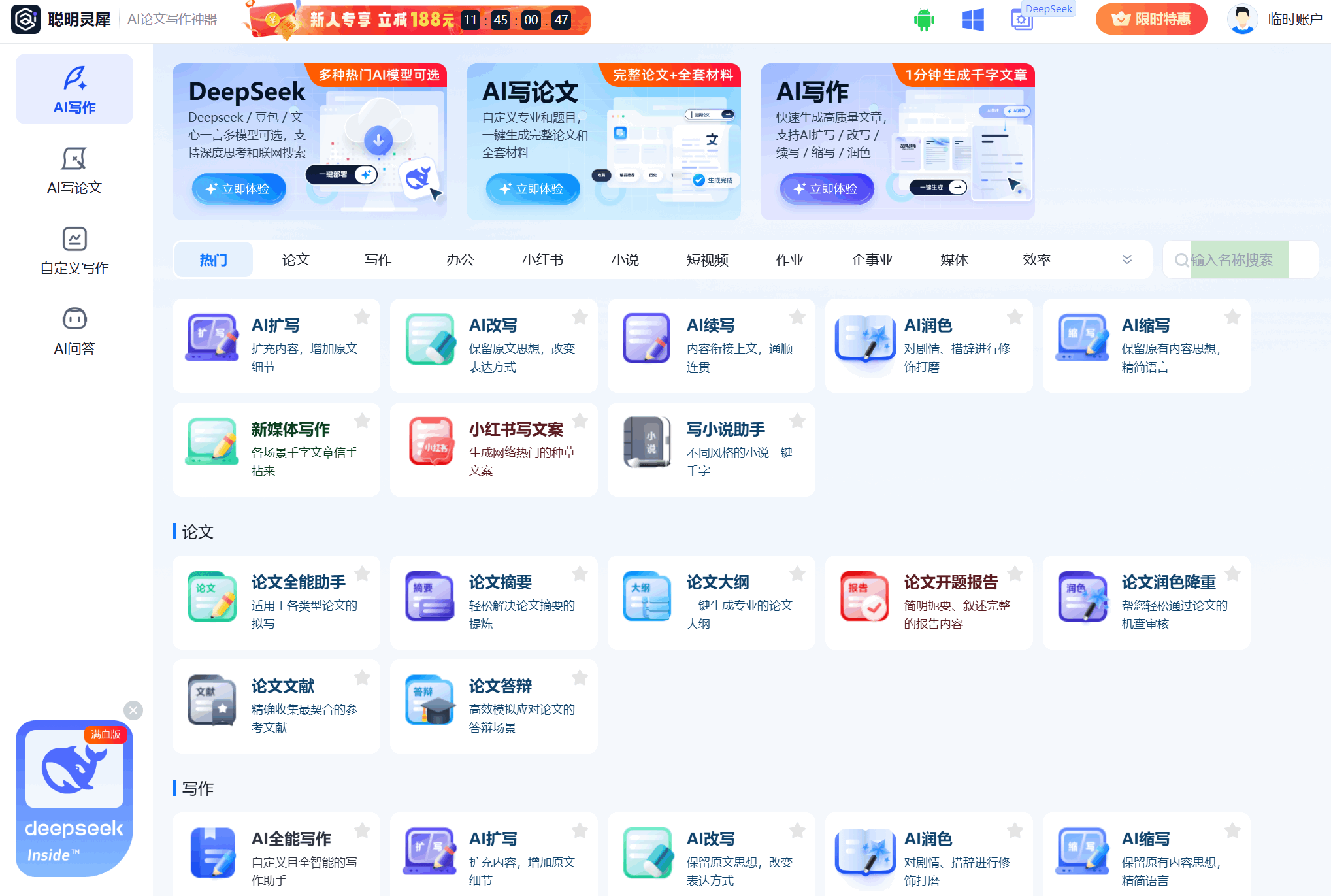
Task: Open the AI写作 sidebar section
Action: 74,90
